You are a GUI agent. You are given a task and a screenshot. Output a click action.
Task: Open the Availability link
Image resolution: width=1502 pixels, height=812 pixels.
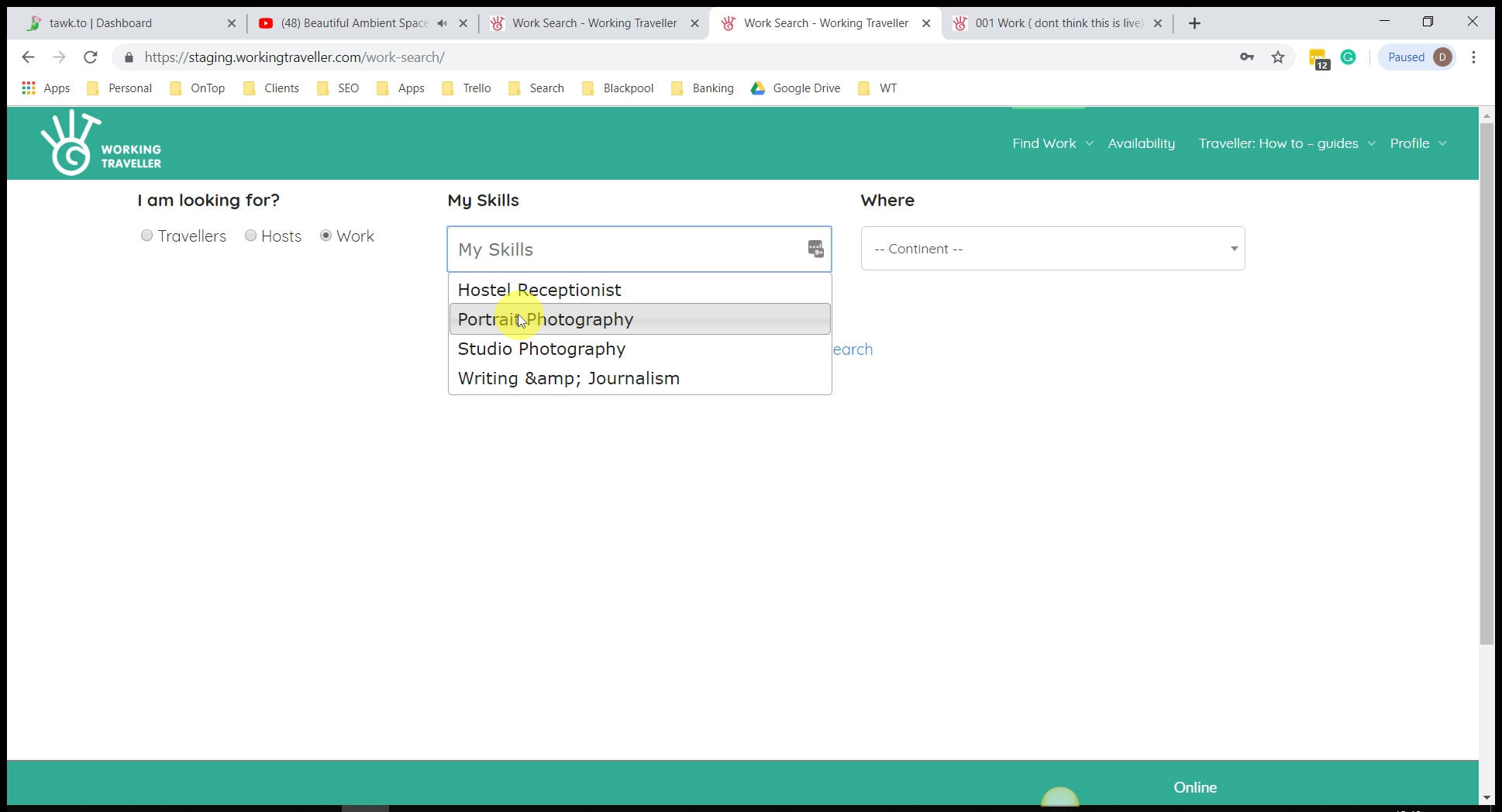[1141, 143]
